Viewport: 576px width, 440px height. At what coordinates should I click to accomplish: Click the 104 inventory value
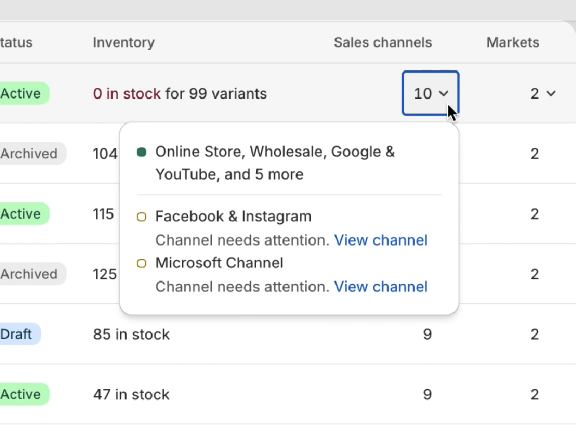(x=105, y=154)
